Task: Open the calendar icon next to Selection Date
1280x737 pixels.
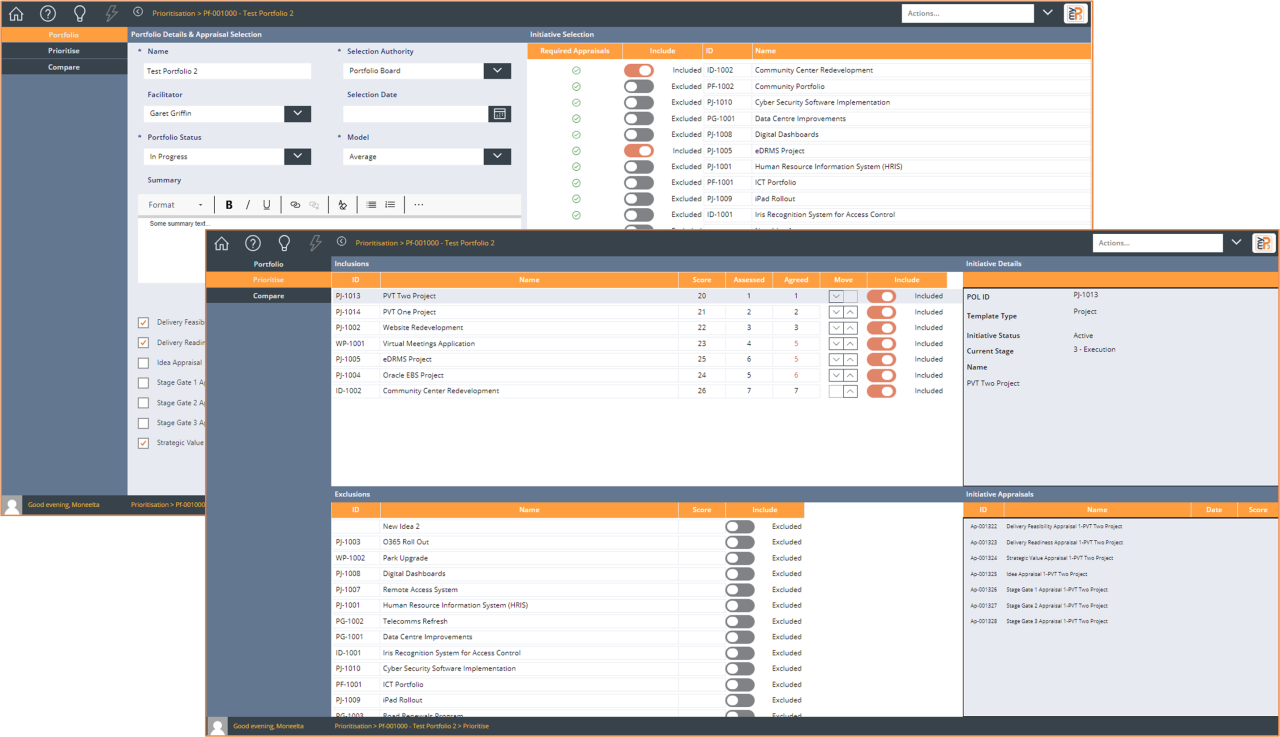Action: (502, 113)
